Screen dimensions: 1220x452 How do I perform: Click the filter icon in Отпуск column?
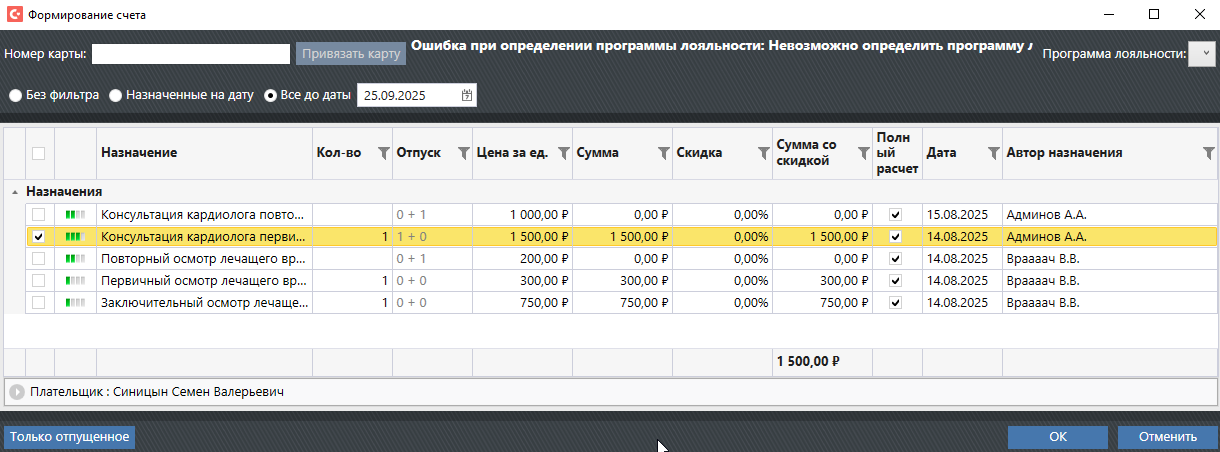click(x=463, y=153)
